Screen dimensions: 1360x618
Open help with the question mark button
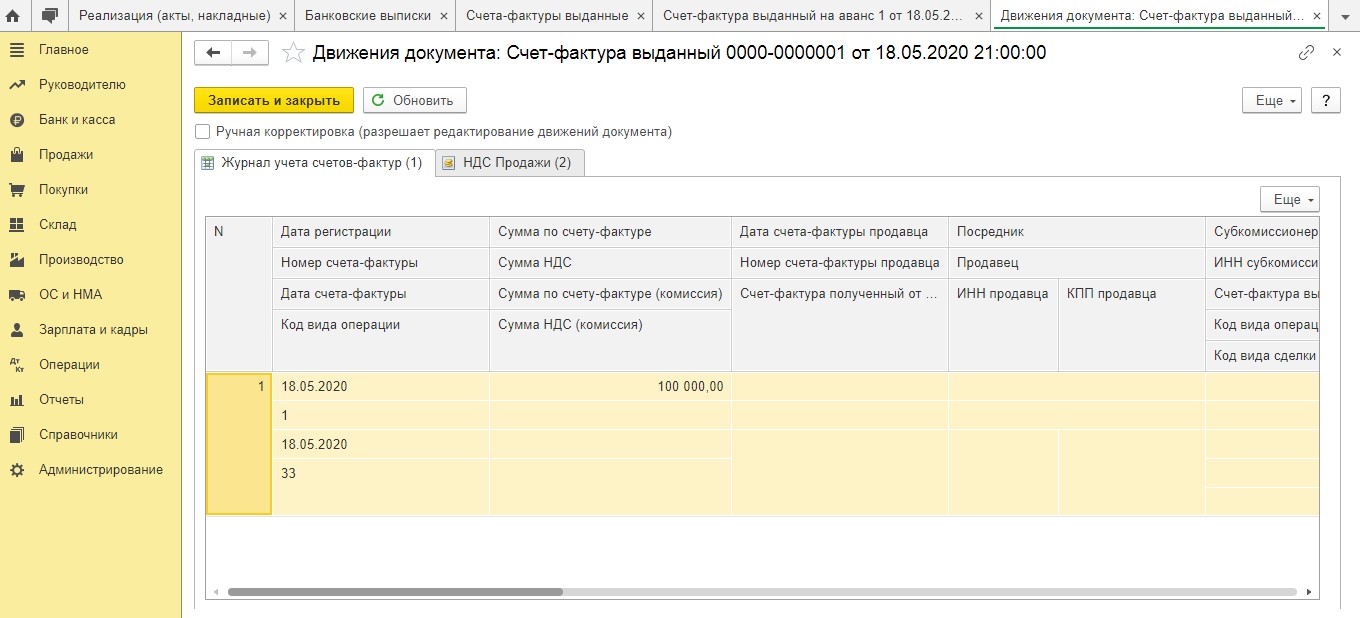1325,100
